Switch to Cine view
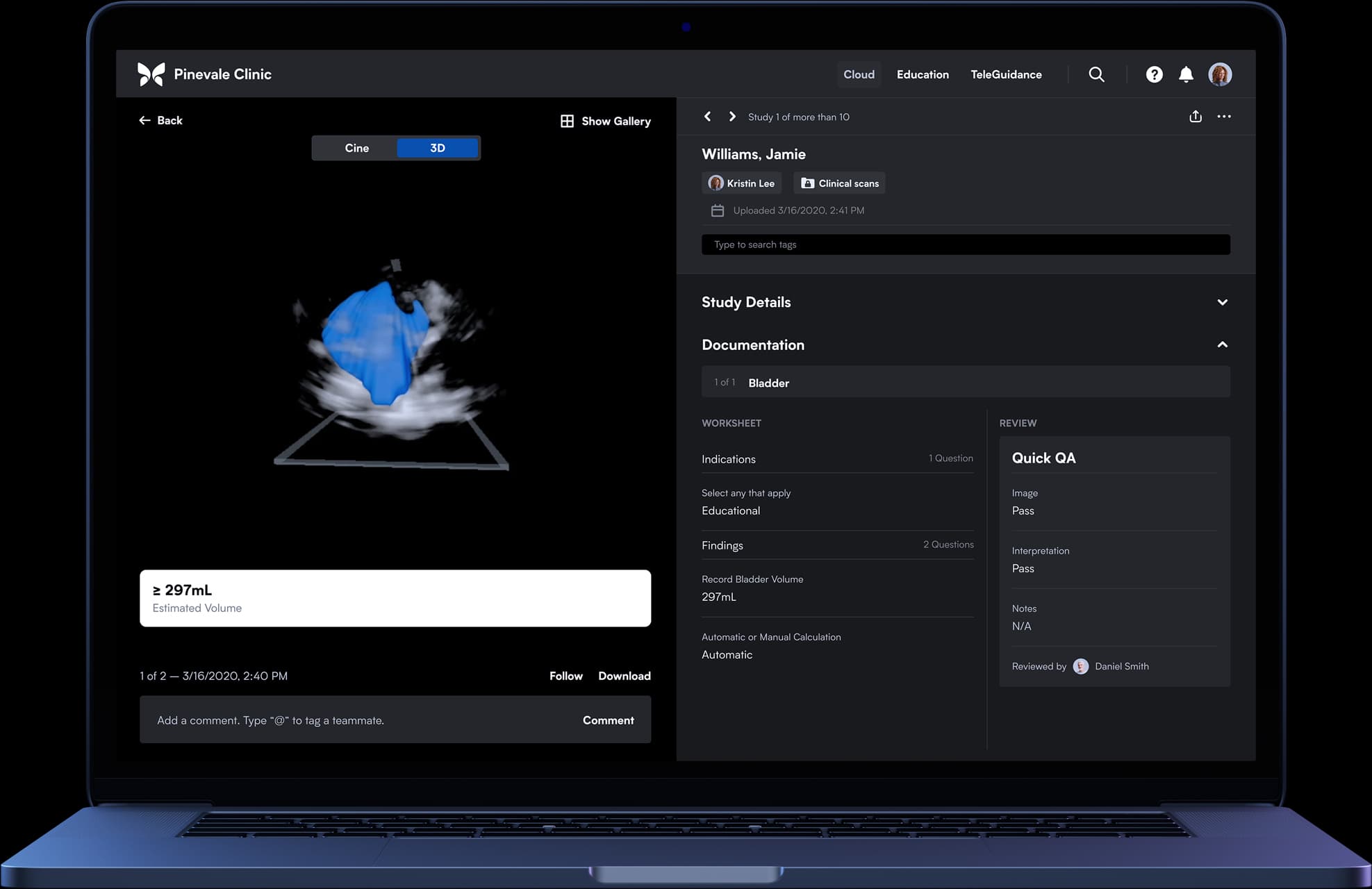Viewport: 1372px width, 889px height. pyautogui.click(x=356, y=148)
